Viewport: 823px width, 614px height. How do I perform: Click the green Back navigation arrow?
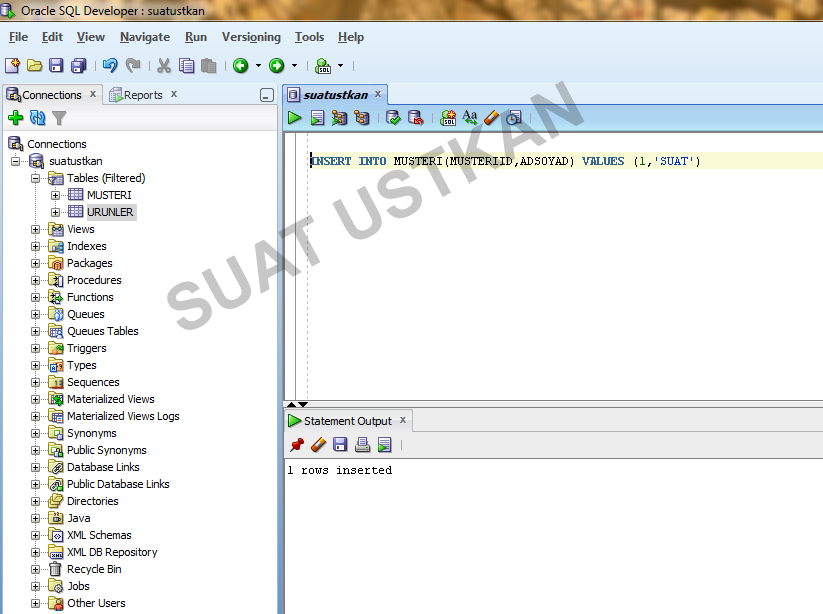point(241,66)
